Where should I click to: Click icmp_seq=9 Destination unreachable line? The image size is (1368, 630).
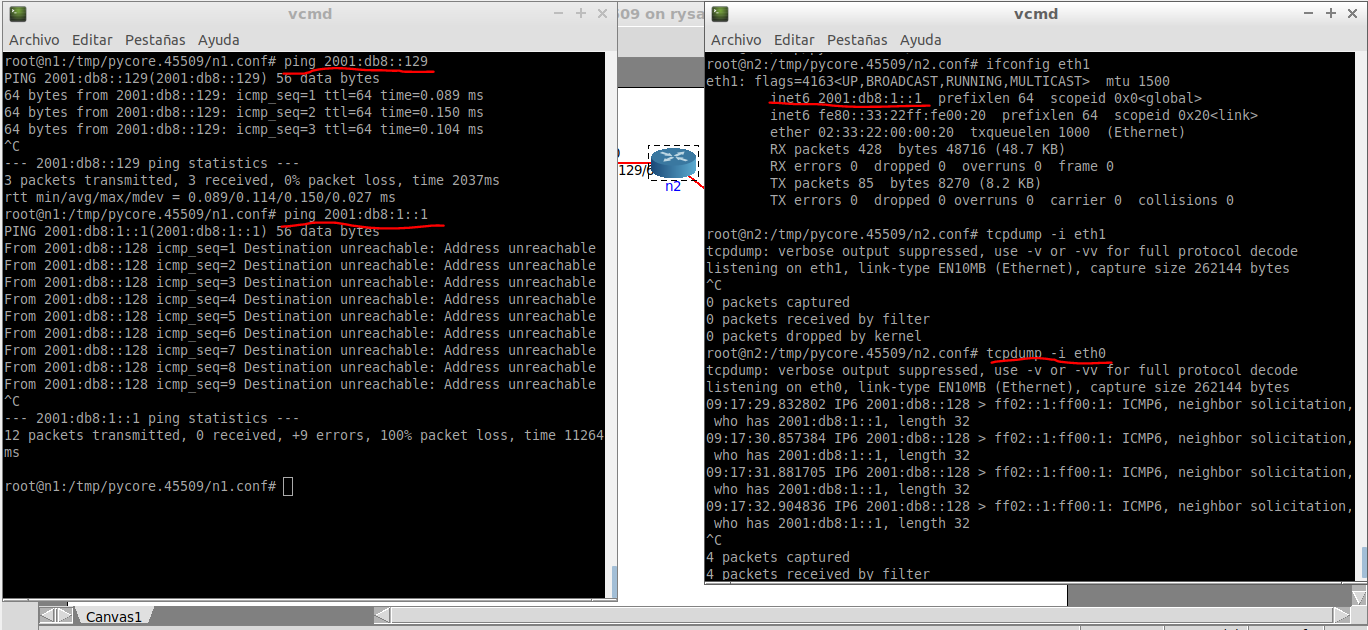(300, 384)
